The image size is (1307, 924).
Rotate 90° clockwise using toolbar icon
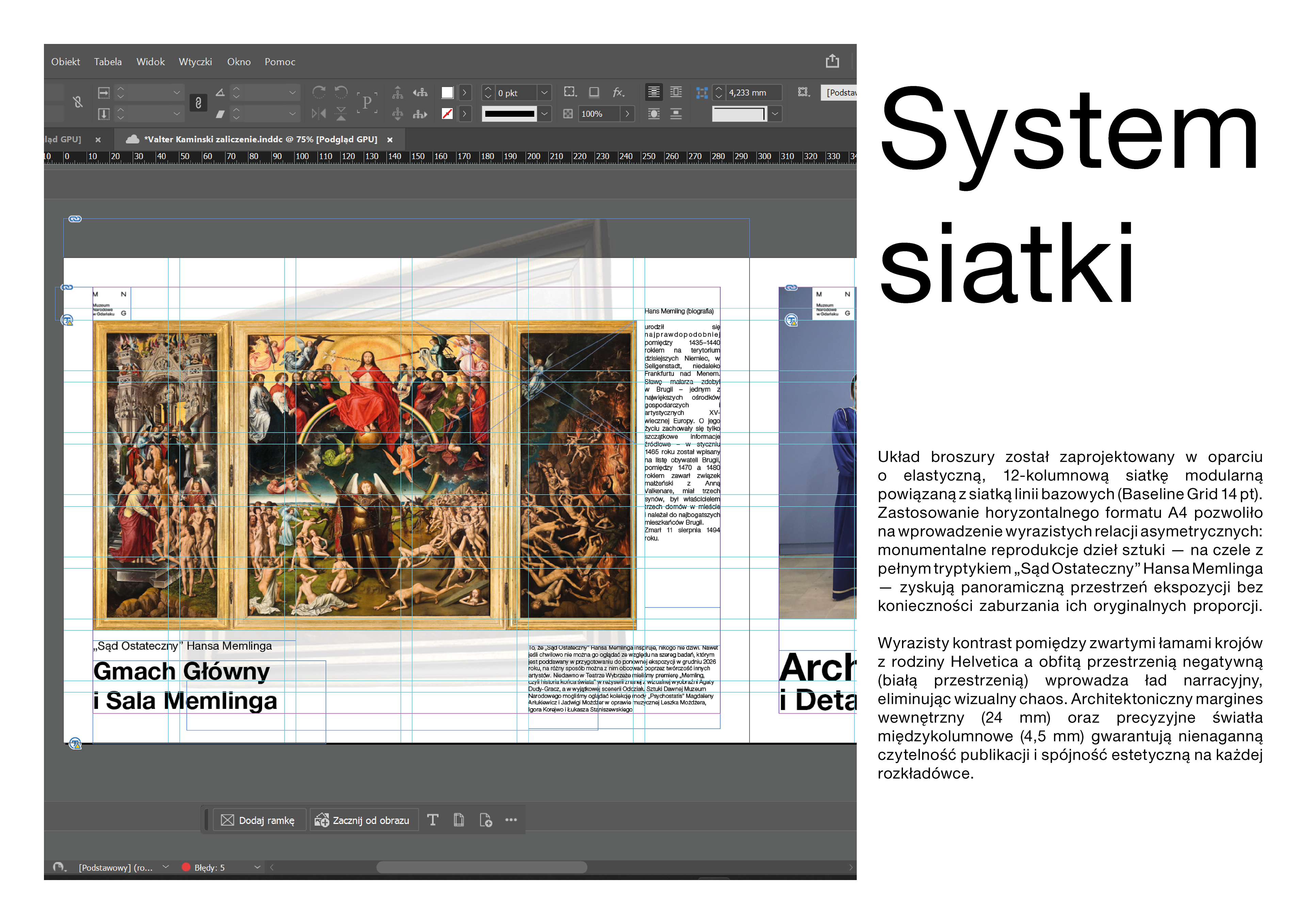pyautogui.click(x=319, y=92)
